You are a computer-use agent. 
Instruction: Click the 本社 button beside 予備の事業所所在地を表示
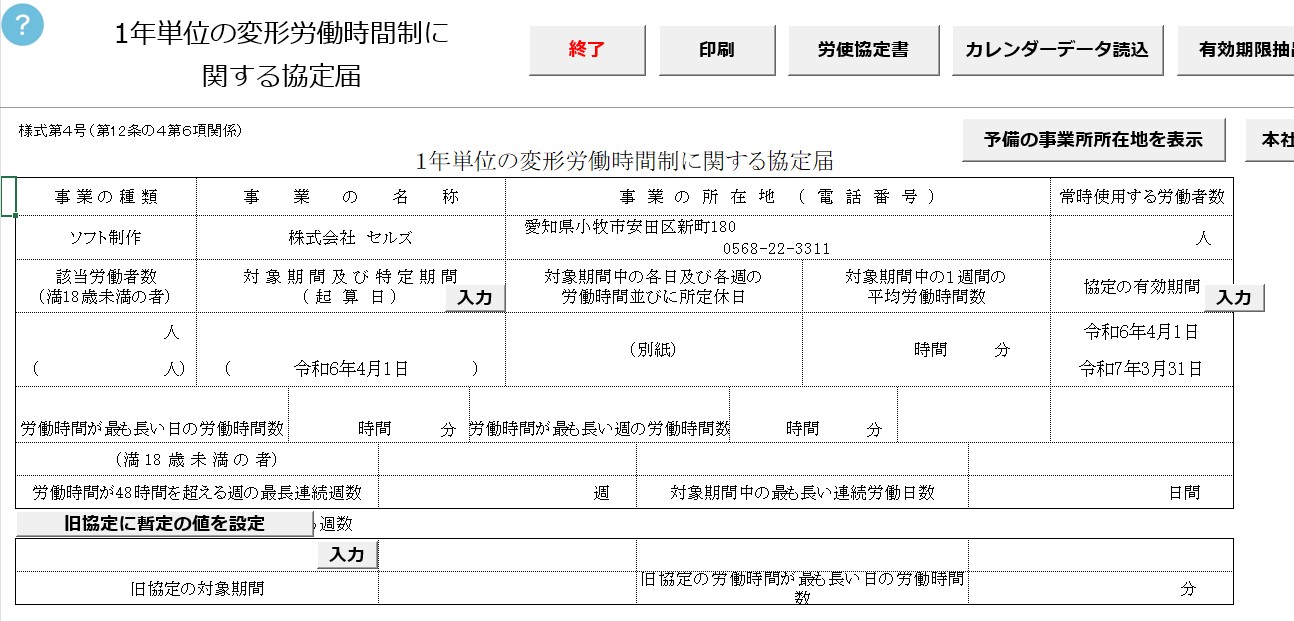(x=1270, y=140)
